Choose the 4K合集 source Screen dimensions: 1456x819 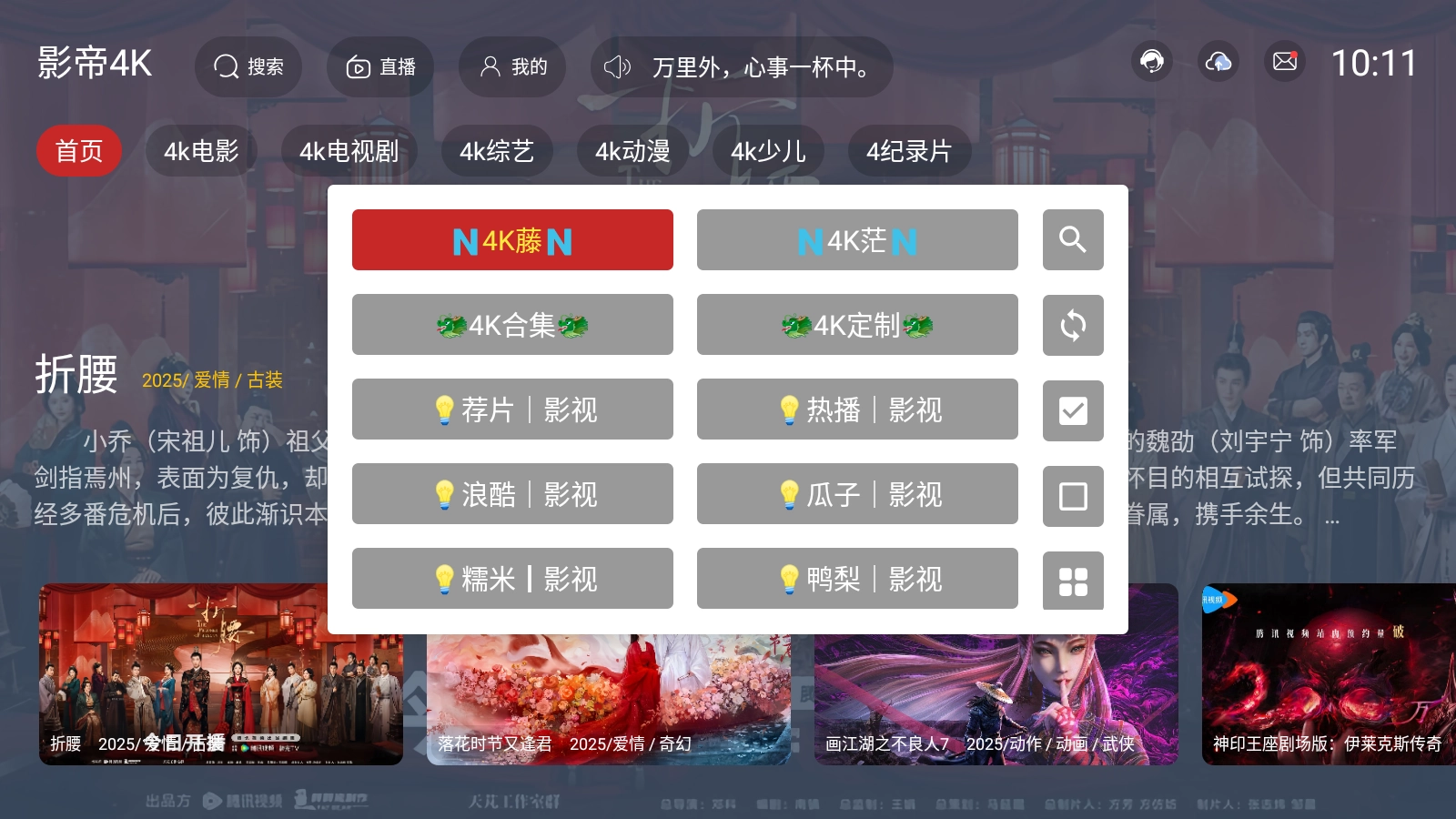click(x=512, y=325)
